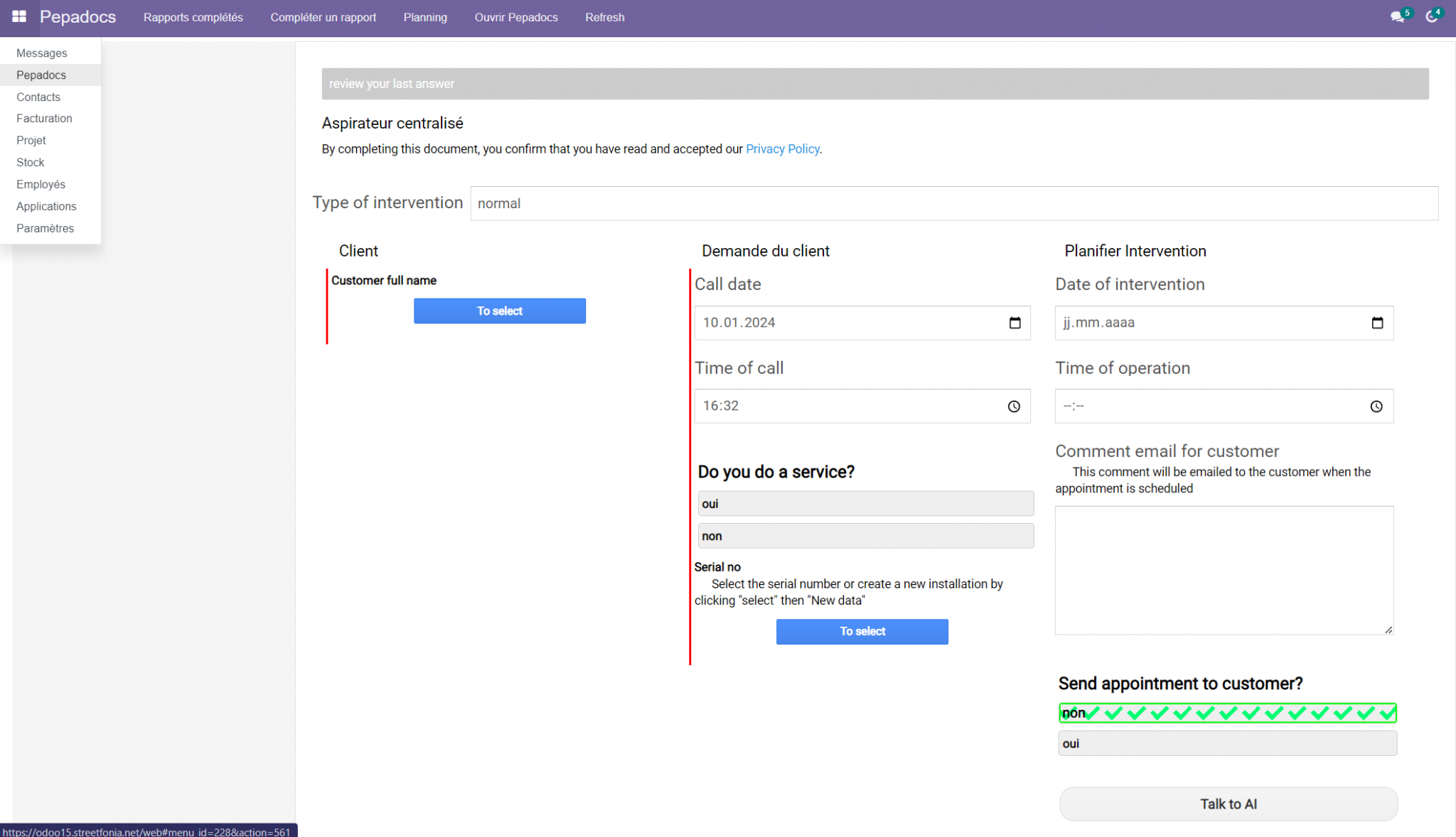
Task: Open the Type of intervention field
Action: coord(953,203)
